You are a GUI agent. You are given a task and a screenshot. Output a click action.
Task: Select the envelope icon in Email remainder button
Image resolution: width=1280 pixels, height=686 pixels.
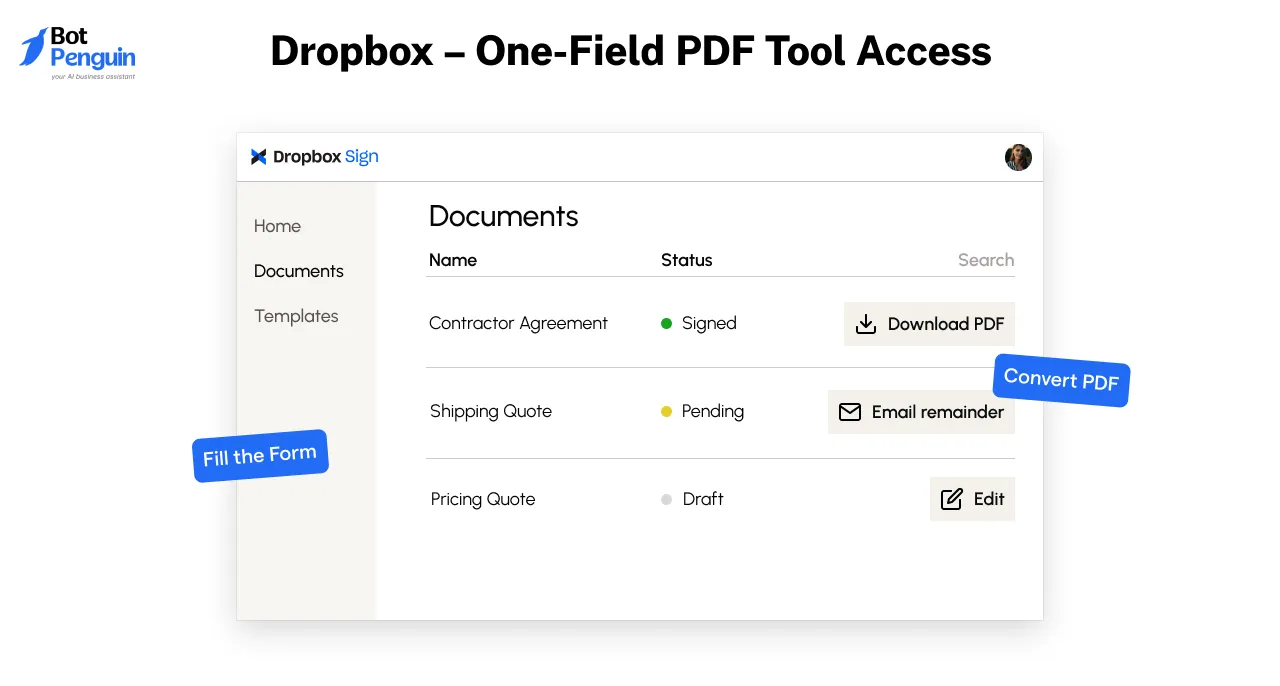(850, 412)
